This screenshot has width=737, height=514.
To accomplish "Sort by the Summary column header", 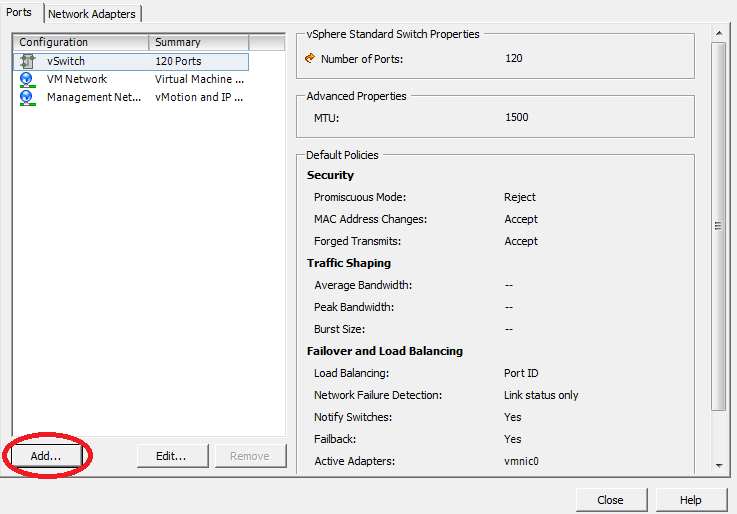I will tap(199, 42).
